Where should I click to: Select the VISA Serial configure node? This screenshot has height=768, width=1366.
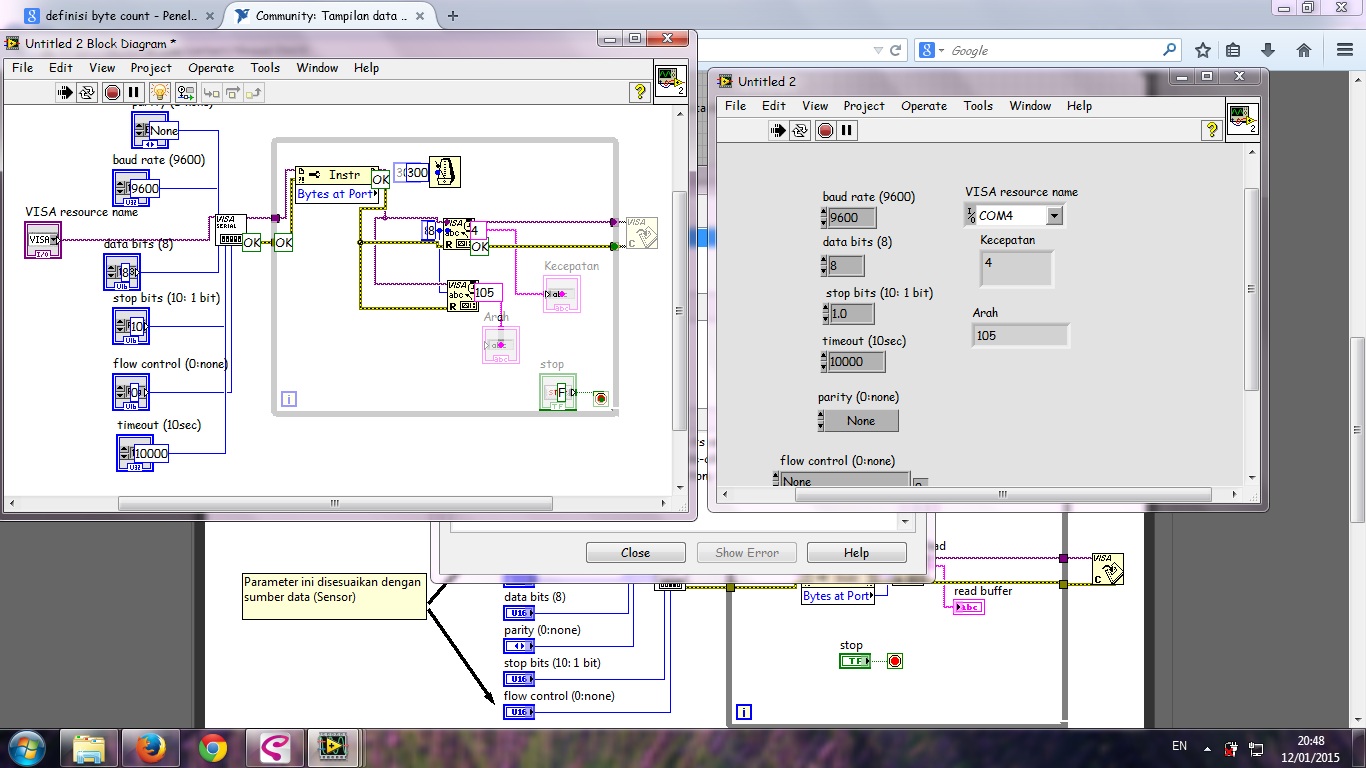coord(231,229)
